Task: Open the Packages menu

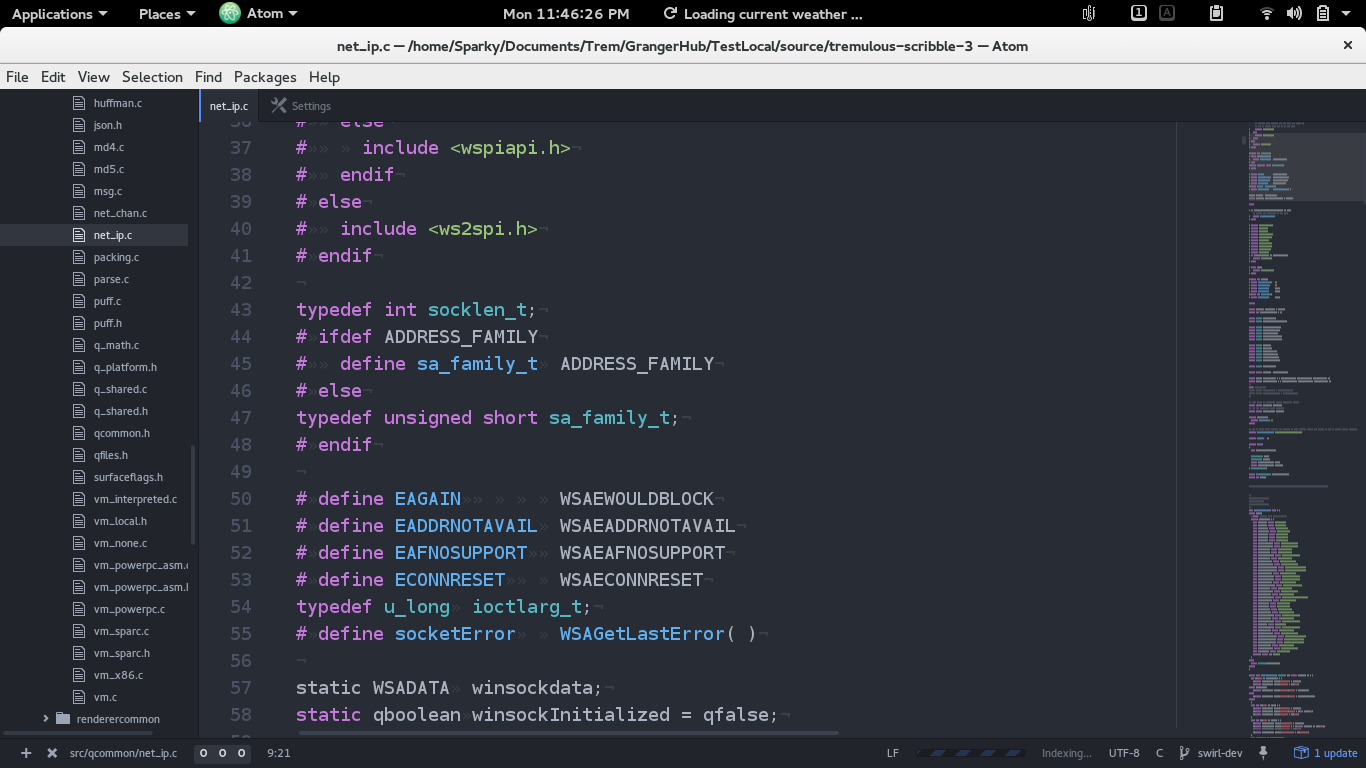Action: click(265, 77)
